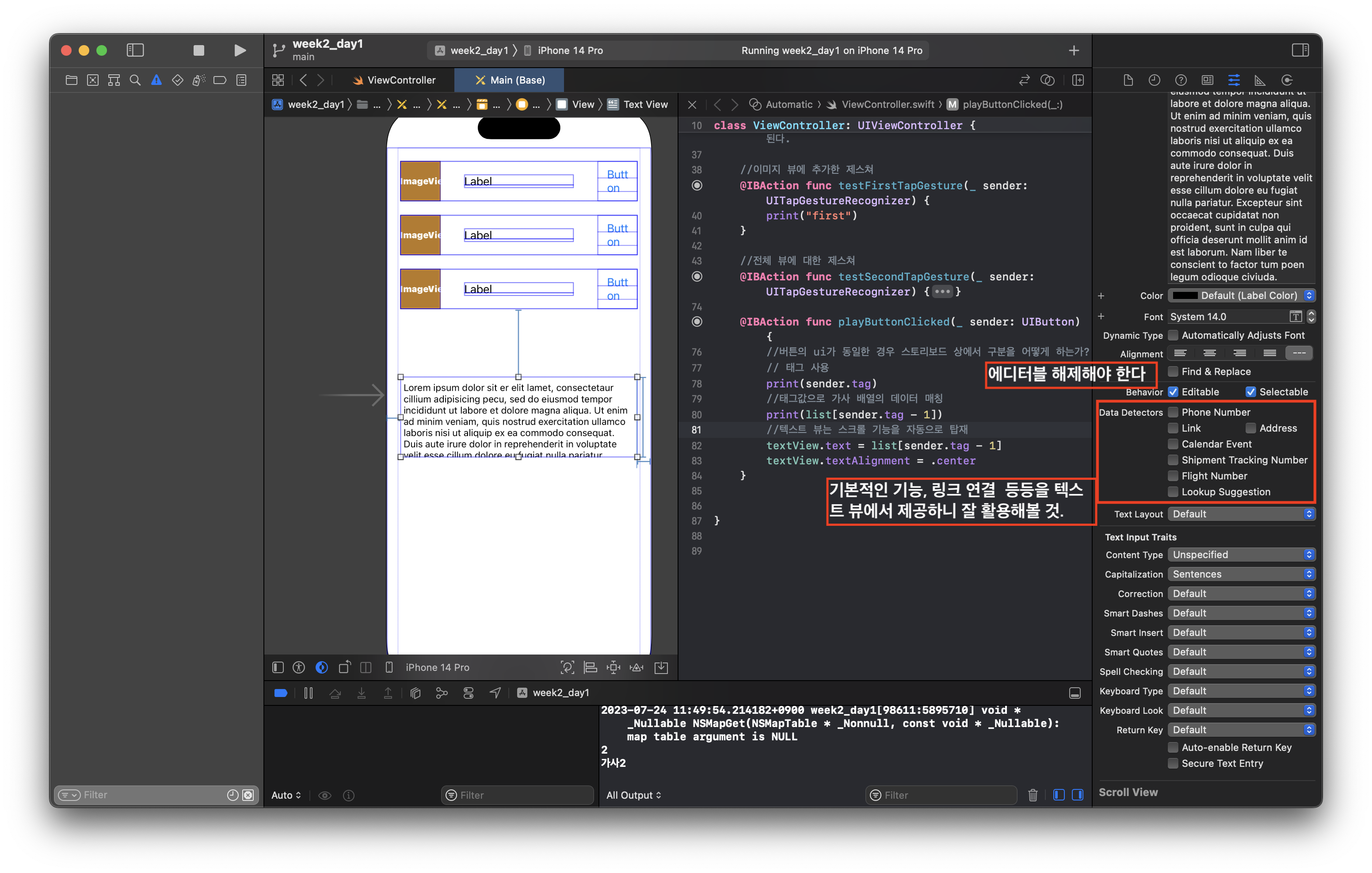
Task: Click All Output console selector
Action: (x=633, y=795)
